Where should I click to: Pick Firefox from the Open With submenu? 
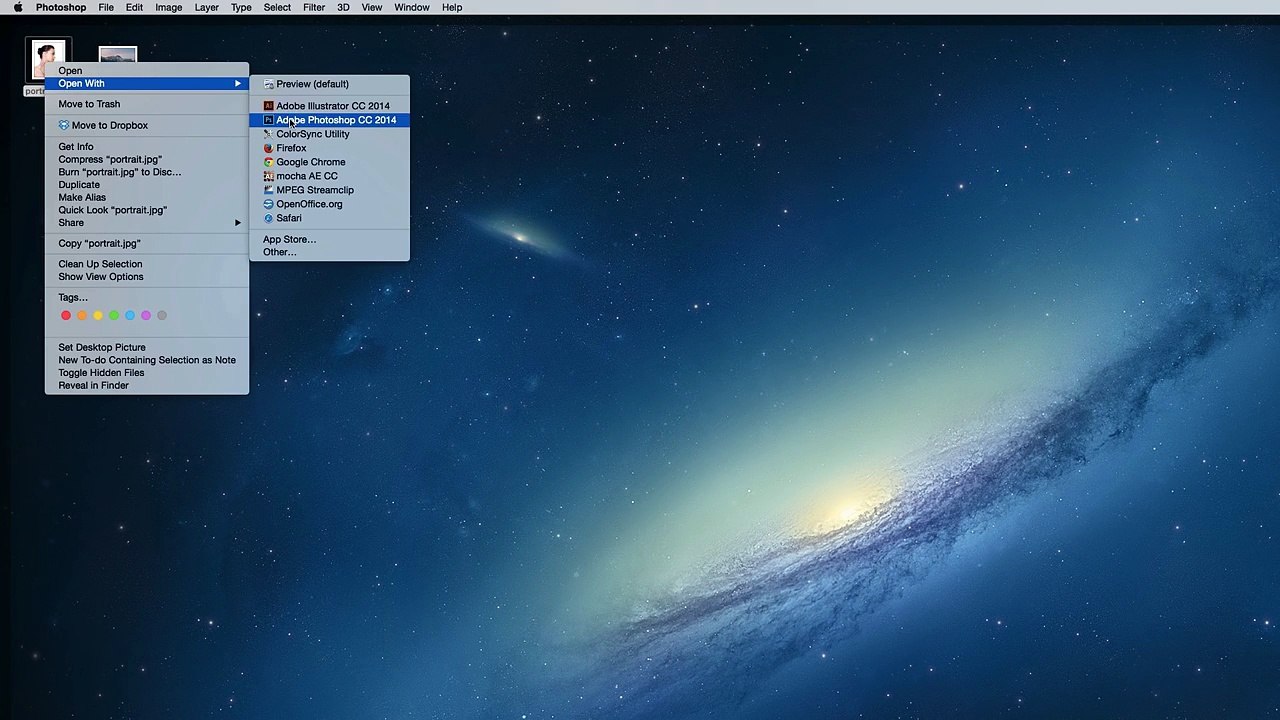click(291, 148)
